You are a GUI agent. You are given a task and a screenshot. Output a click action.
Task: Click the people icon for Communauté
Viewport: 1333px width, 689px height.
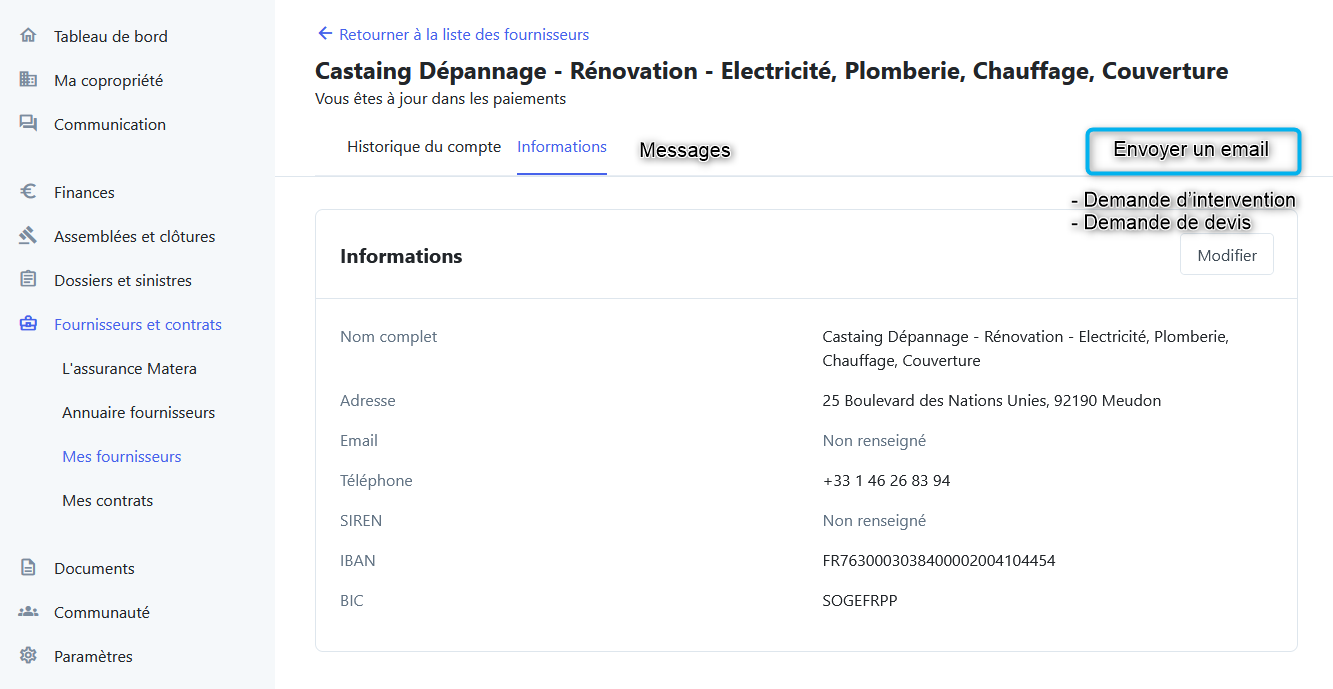click(28, 612)
